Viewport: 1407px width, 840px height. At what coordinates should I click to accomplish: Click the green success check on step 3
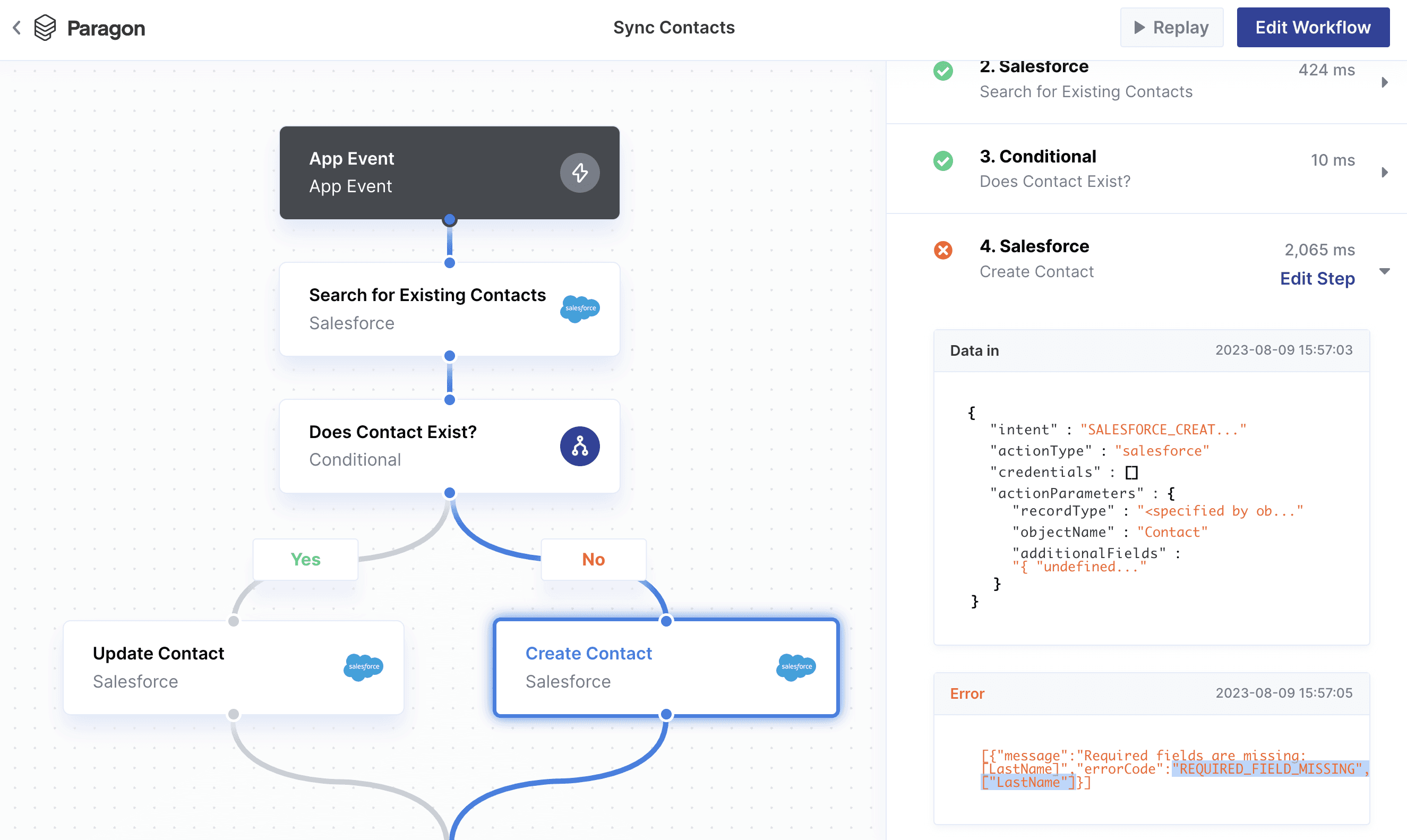pos(943,160)
